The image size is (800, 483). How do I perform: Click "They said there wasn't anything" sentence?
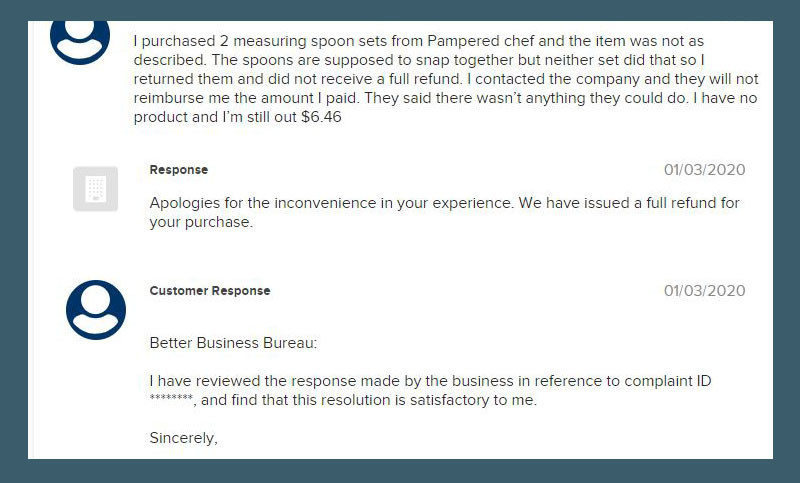pyautogui.click(x=526, y=98)
